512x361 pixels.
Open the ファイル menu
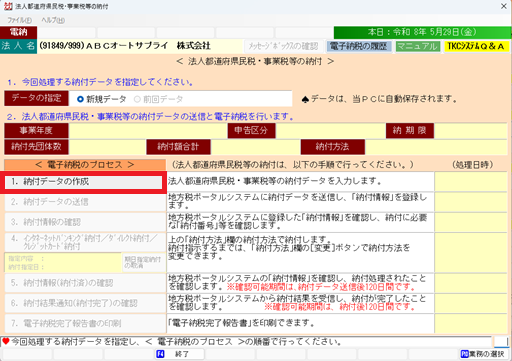(19, 20)
